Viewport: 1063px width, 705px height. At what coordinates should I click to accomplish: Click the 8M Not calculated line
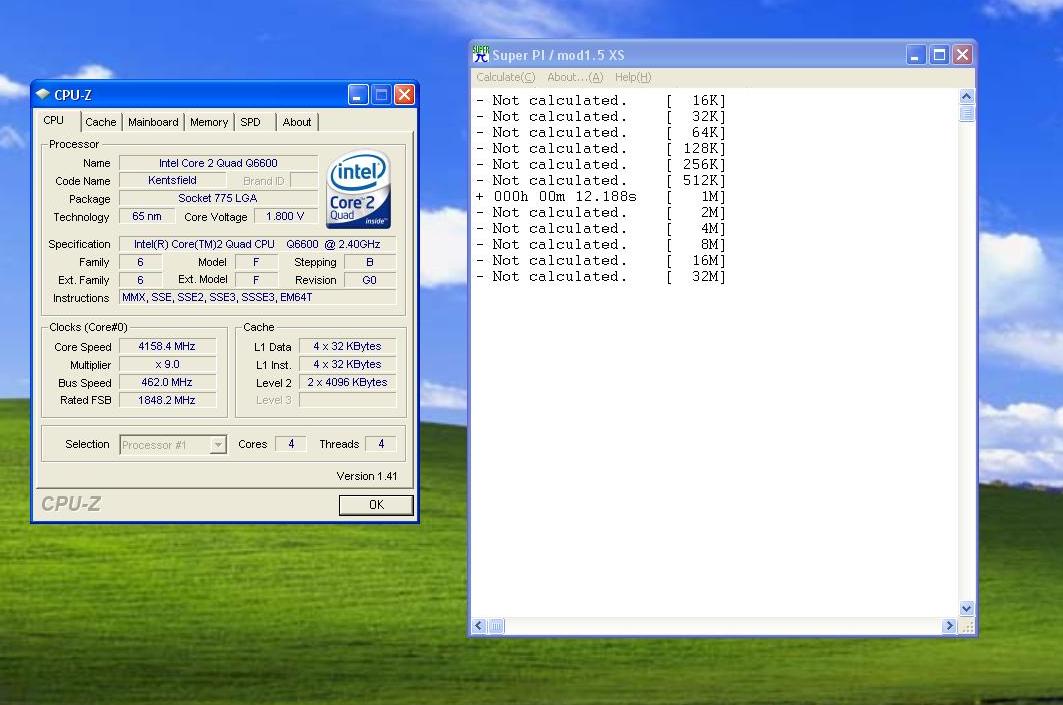click(x=601, y=245)
